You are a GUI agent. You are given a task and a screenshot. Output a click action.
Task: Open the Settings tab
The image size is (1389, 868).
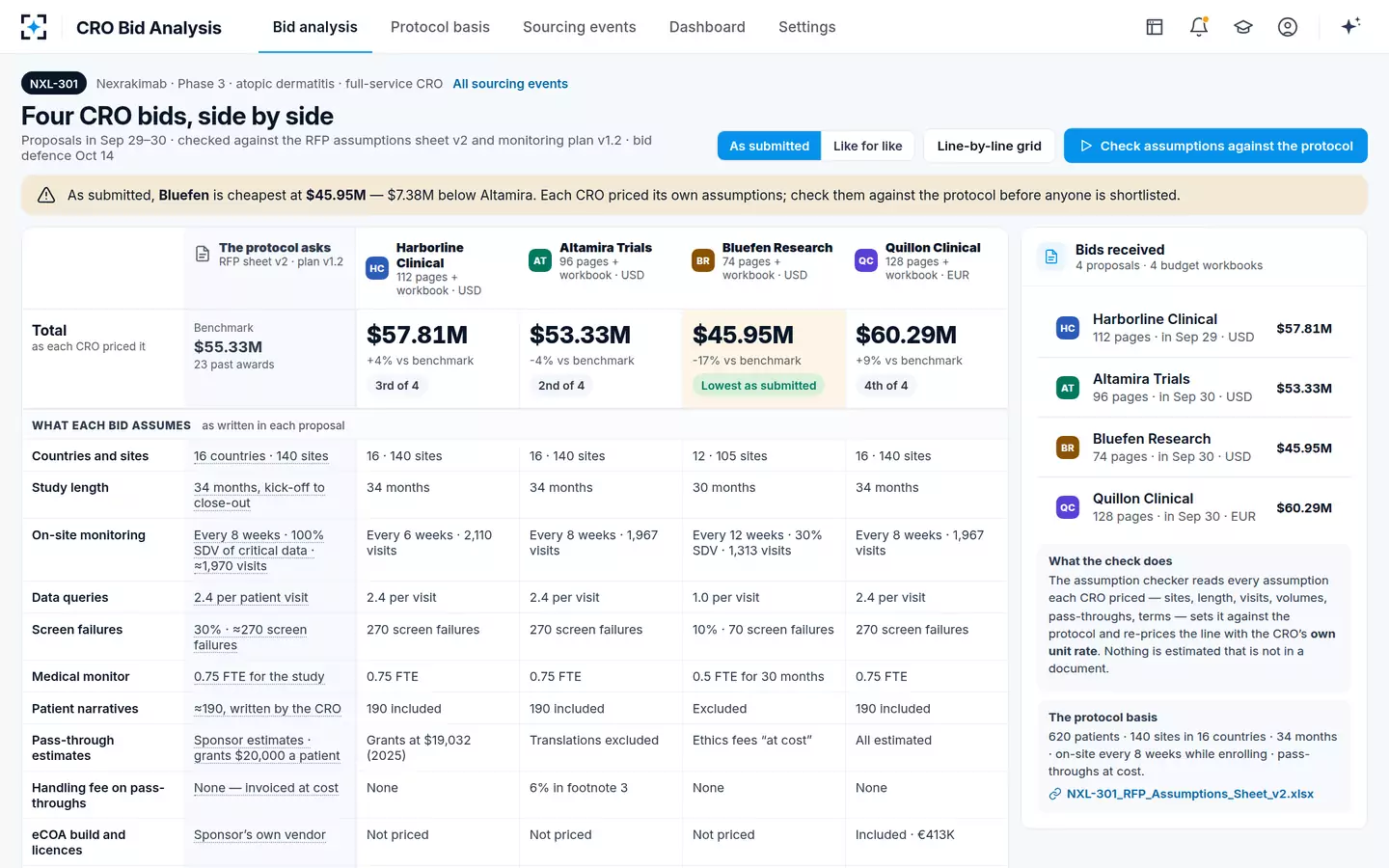pos(807,27)
